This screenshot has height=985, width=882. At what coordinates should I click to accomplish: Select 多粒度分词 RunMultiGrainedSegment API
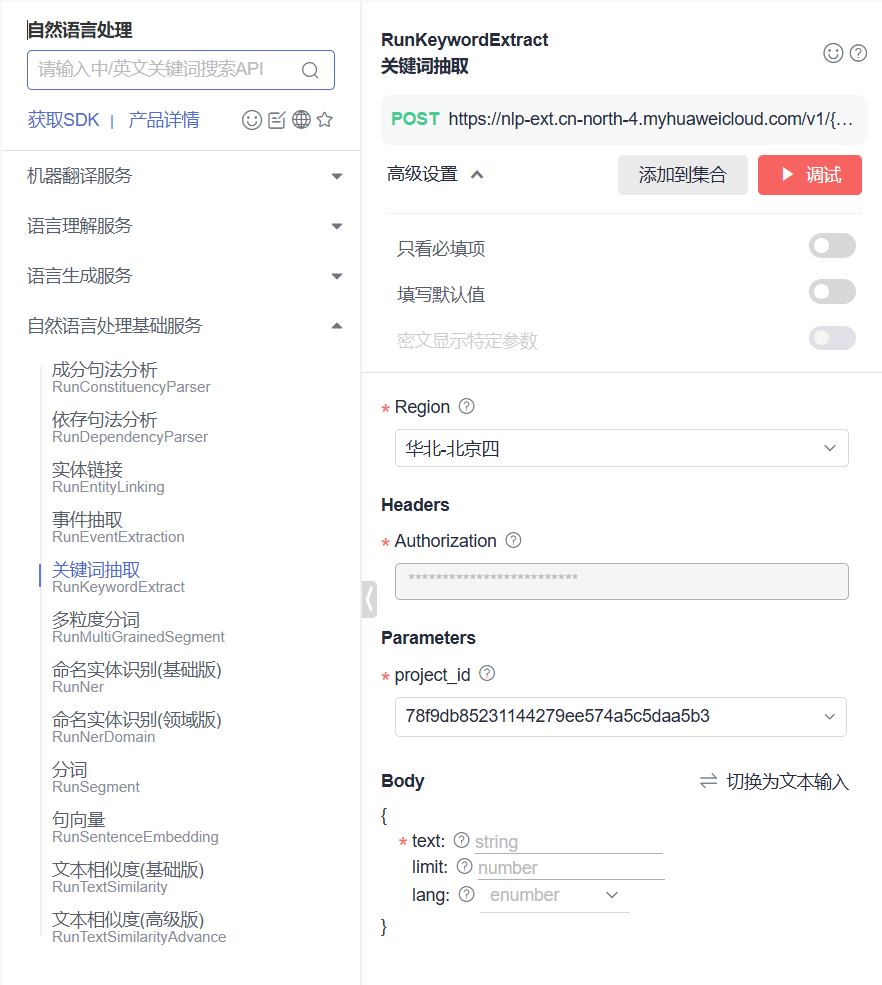point(138,628)
